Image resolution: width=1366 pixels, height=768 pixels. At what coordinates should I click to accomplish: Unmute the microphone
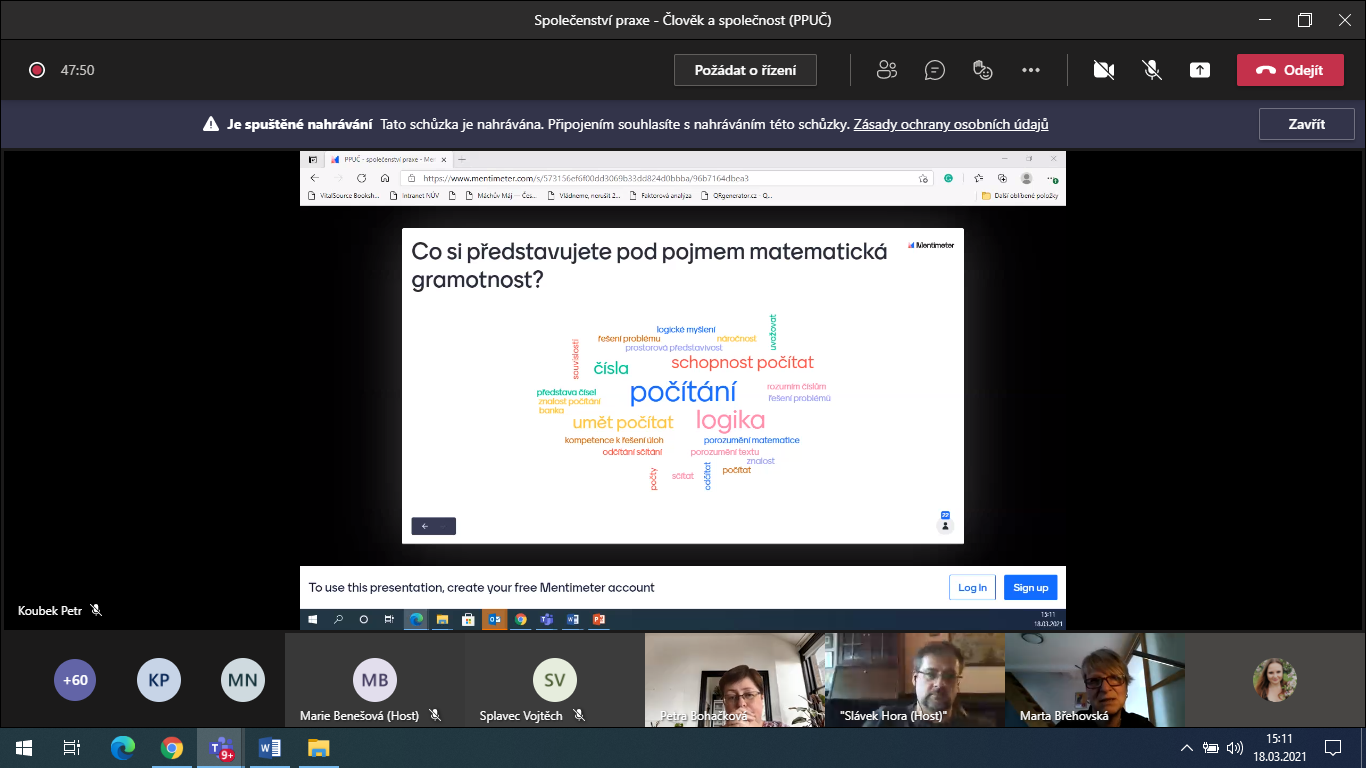pyautogui.click(x=1152, y=70)
